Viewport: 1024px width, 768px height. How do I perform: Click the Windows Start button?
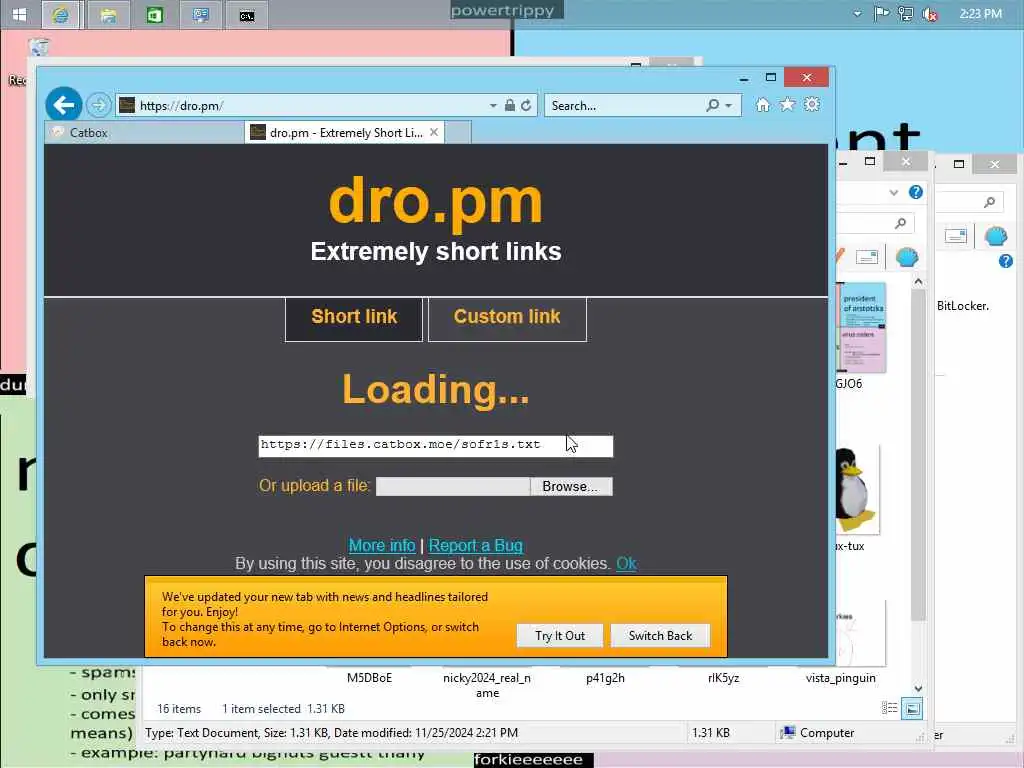click(20, 14)
